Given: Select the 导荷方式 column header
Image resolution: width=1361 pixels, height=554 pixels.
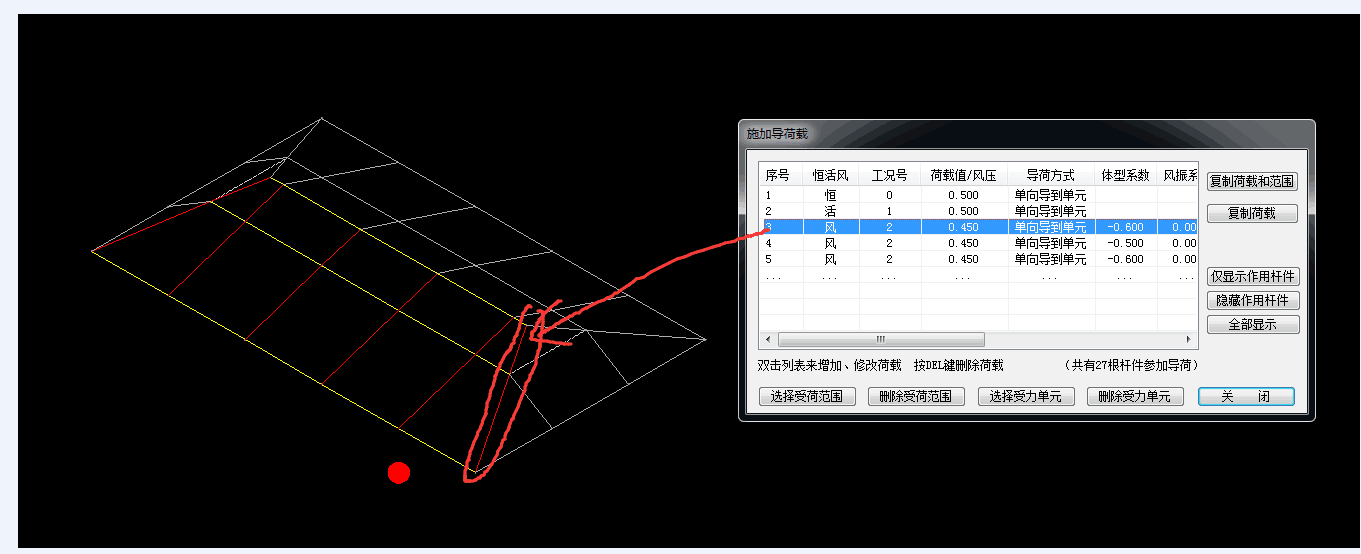Looking at the screenshot, I should (1051, 174).
